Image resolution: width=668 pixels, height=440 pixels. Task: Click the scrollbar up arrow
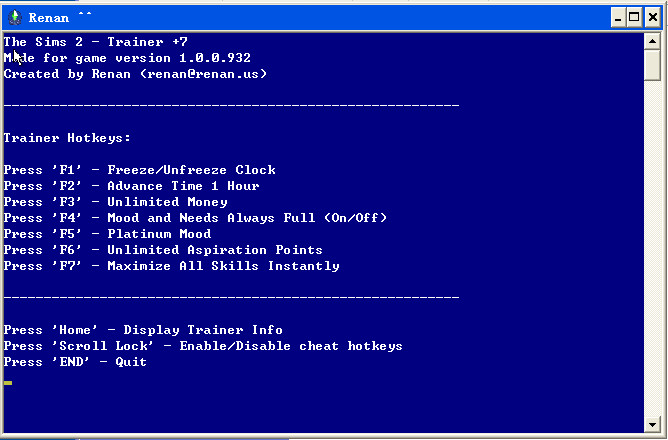pos(652,39)
